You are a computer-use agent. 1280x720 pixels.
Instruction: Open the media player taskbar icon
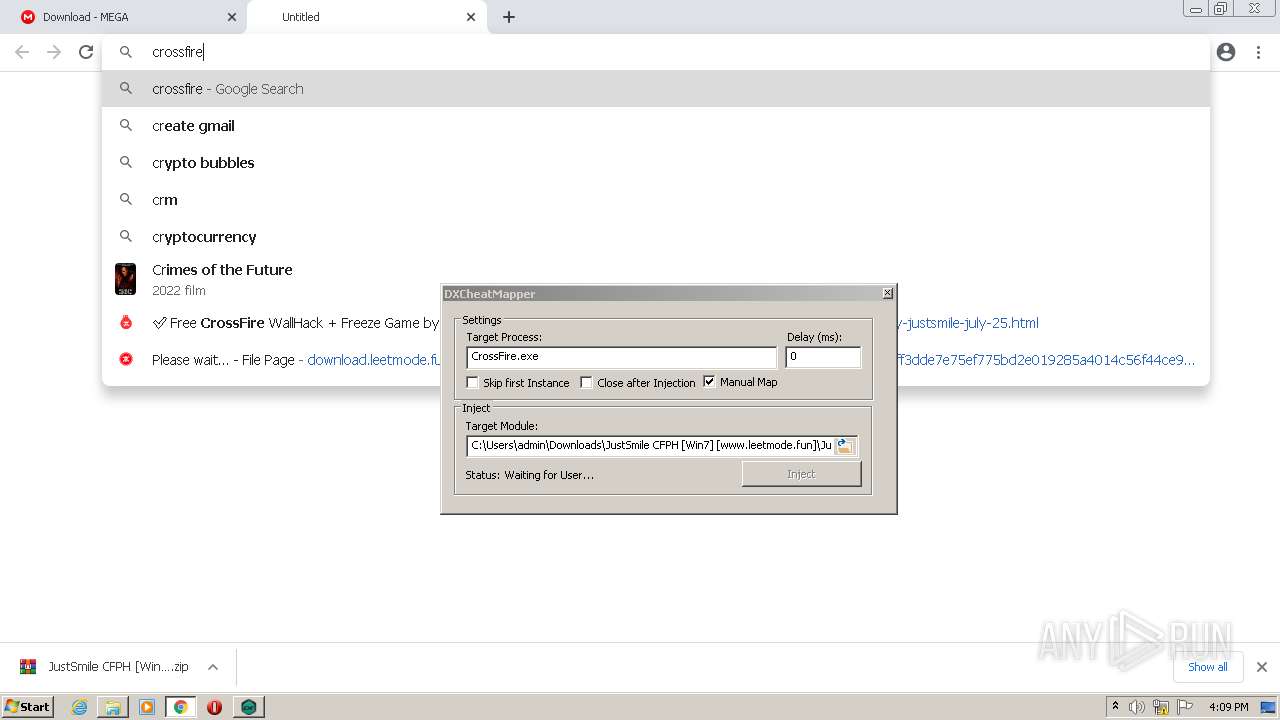point(147,707)
